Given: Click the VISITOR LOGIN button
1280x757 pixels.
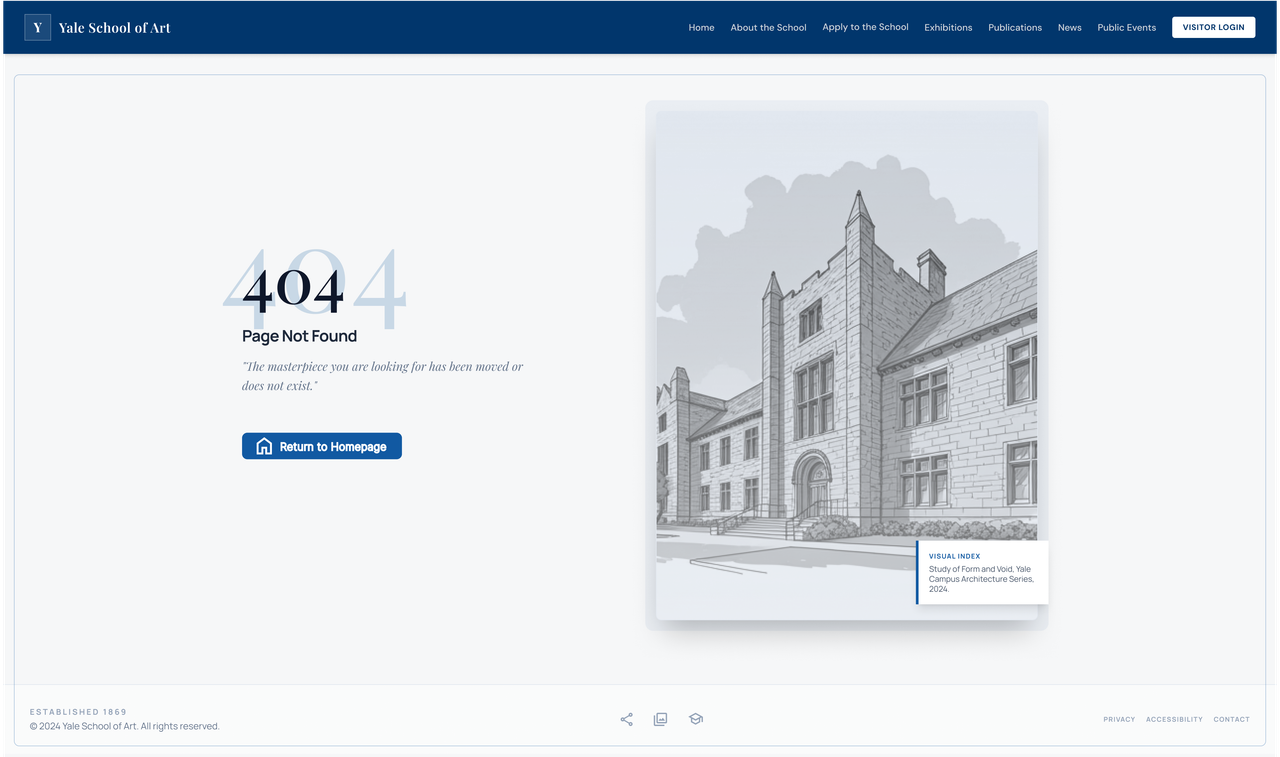Looking at the screenshot, I should point(1213,27).
